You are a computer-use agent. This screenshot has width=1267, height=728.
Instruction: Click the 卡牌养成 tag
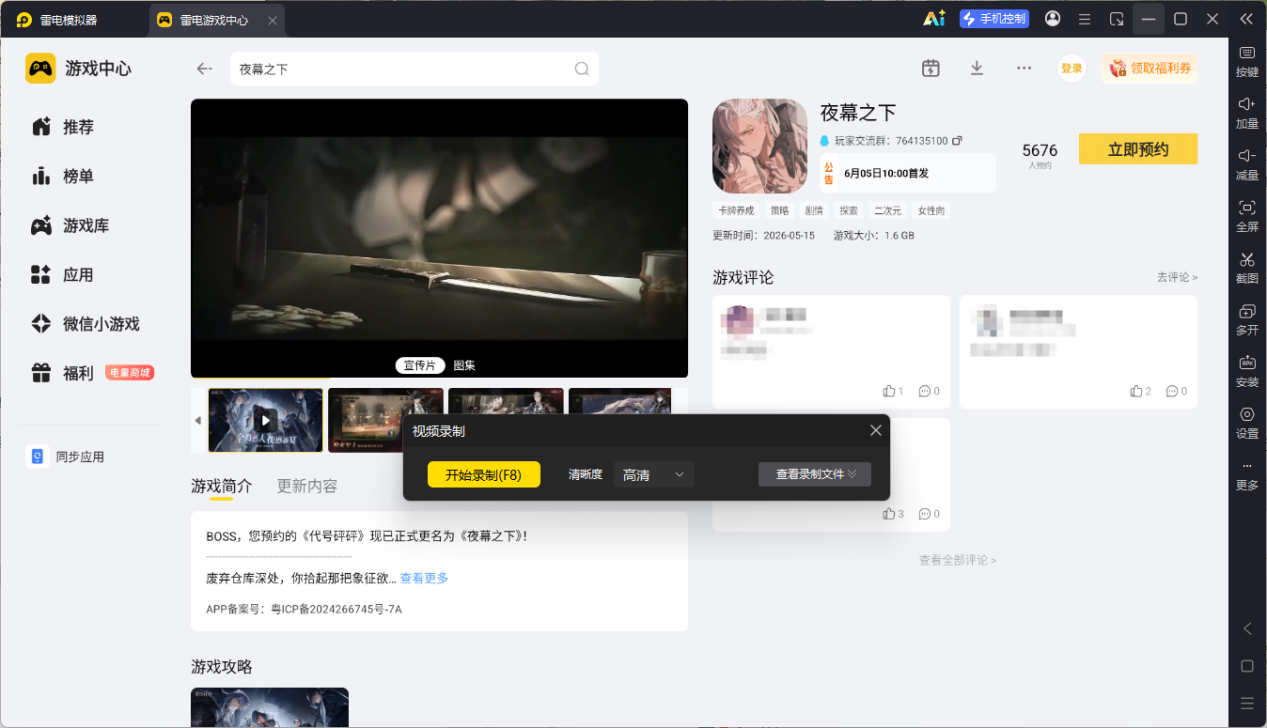pyautogui.click(x=736, y=211)
